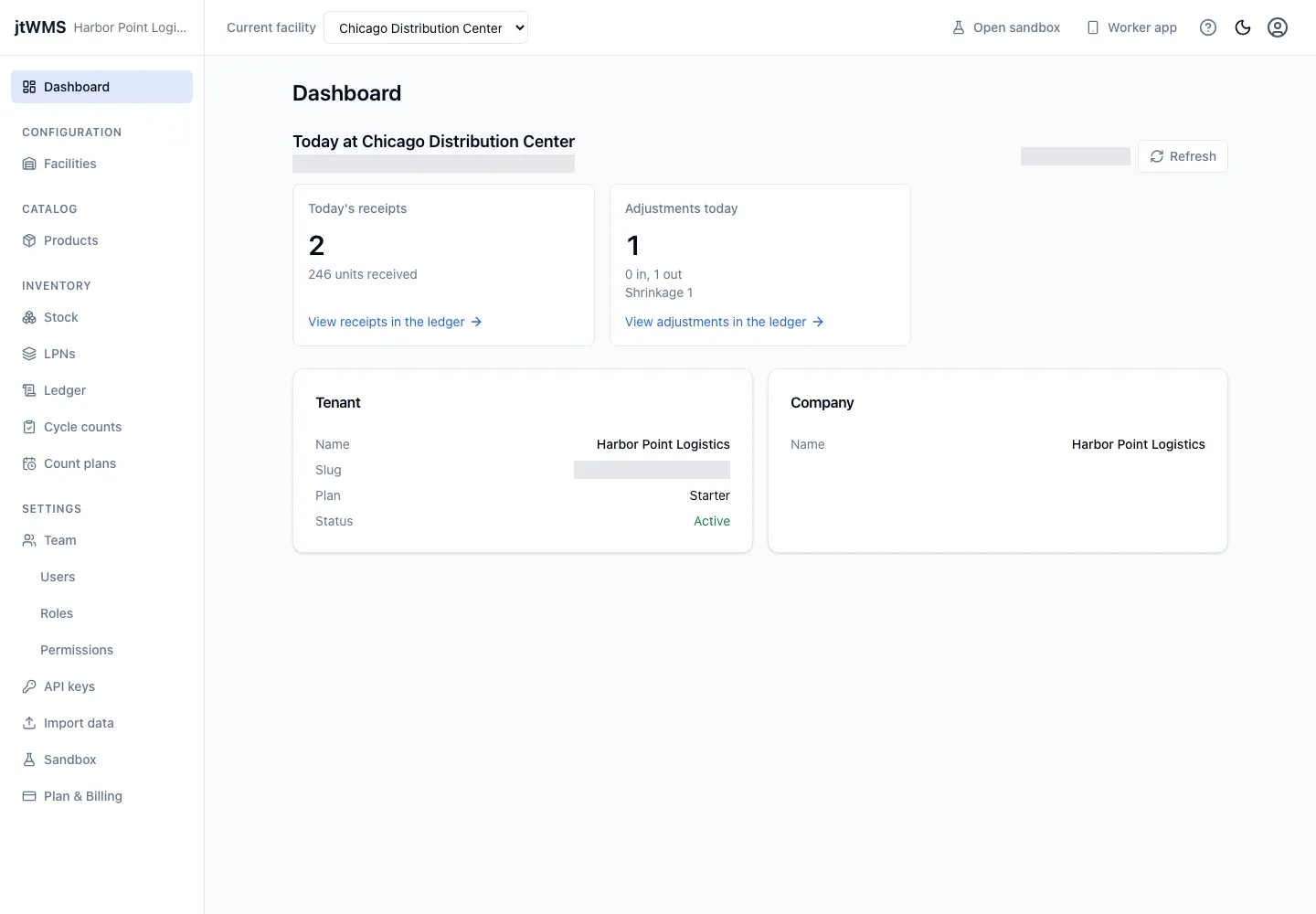
Task: Click the phone icon beside Worker app
Action: tap(1092, 27)
